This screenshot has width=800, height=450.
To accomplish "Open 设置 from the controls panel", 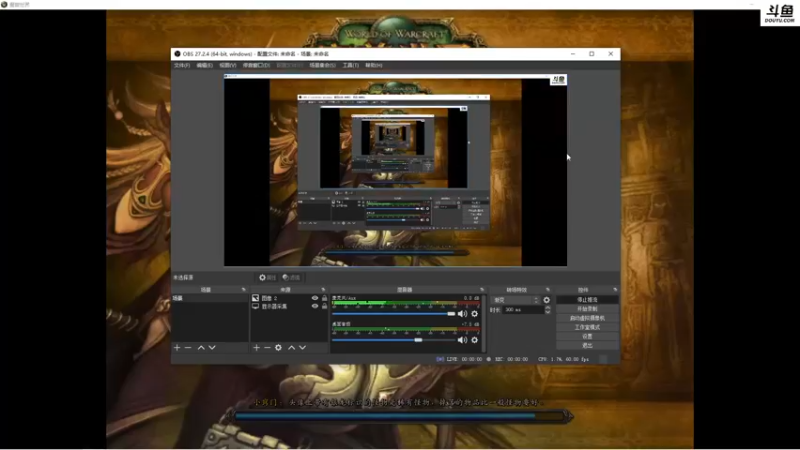I will coord(587,336).
